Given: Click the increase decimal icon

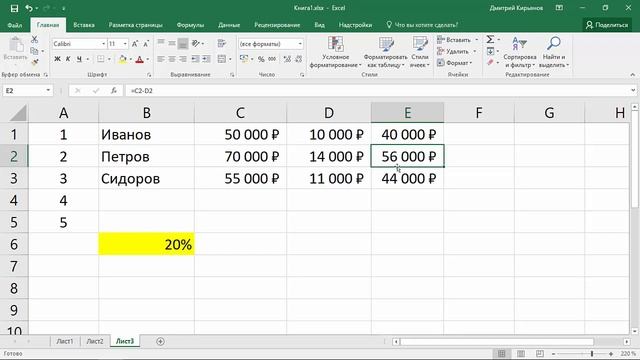Looking at the screenshot, I should 287,59.
